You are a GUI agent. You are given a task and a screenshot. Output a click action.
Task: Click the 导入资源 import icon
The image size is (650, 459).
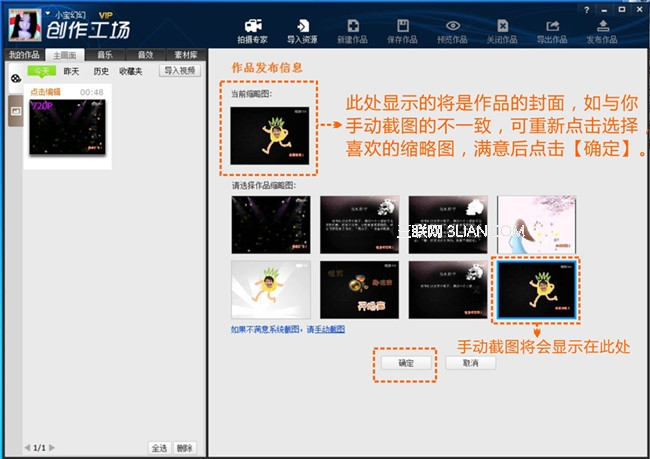tap(302, 31)
